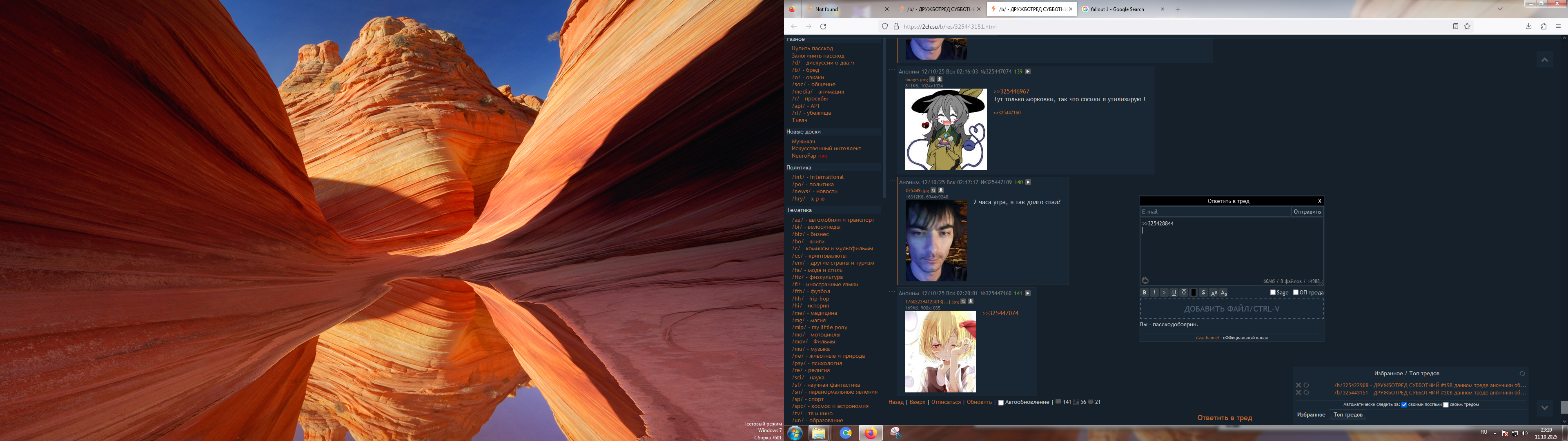Apply strikethrough formatting with S button
This screenshot has width=1568, height=441.
[1203, 293]
